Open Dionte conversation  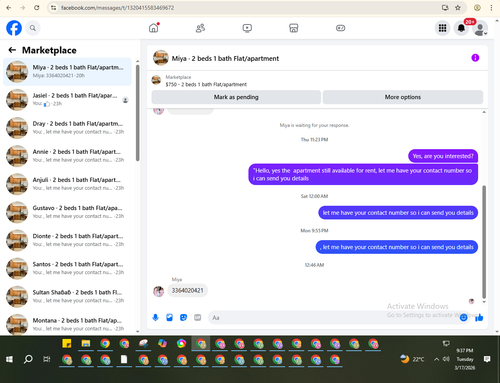point(68,240)
